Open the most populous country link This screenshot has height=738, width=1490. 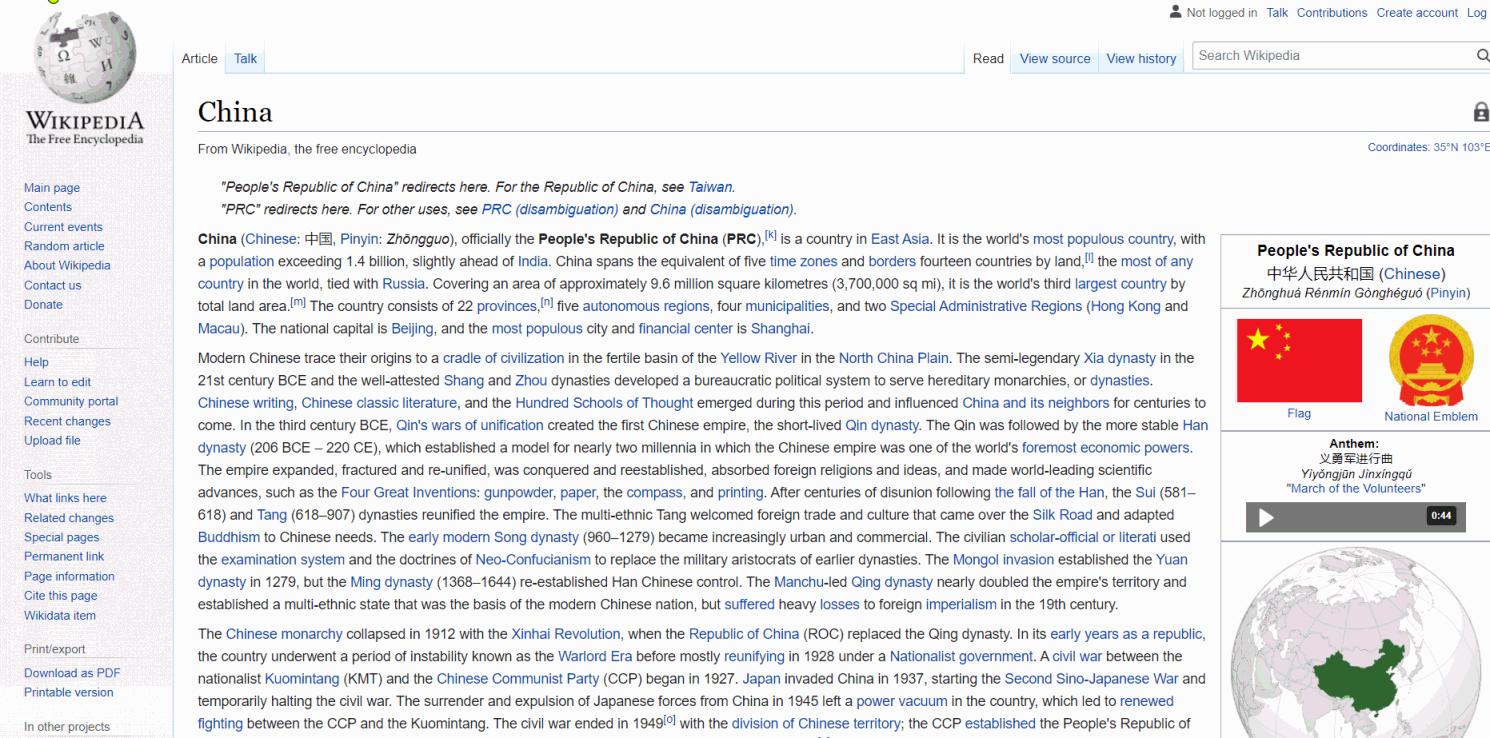tap(1104, 240)
